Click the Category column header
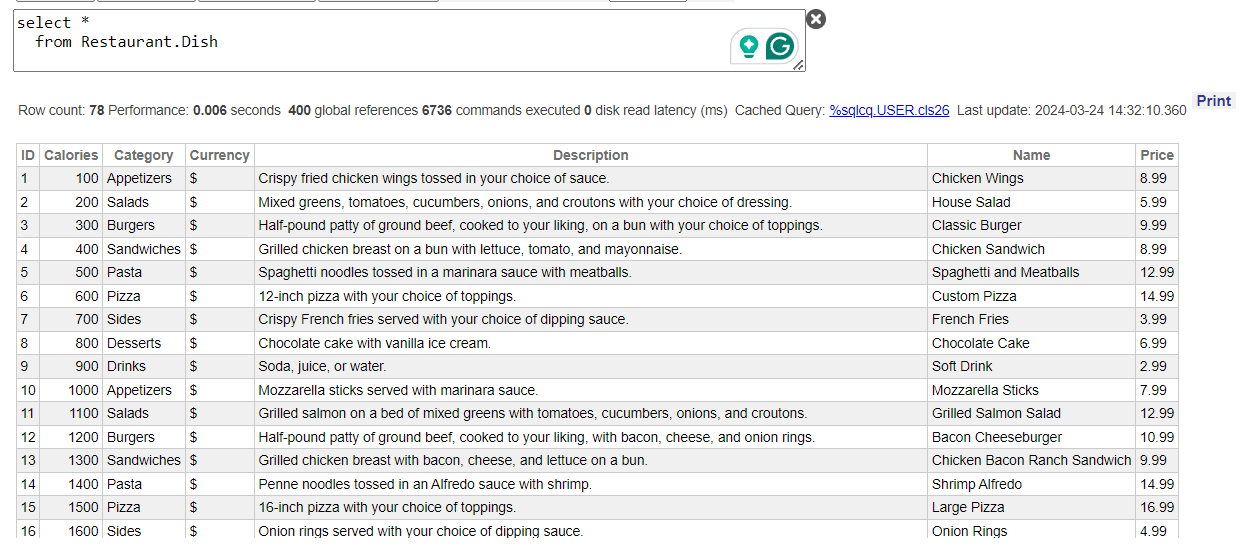This screenshot has height=556, width=1248. coord(143,155)
